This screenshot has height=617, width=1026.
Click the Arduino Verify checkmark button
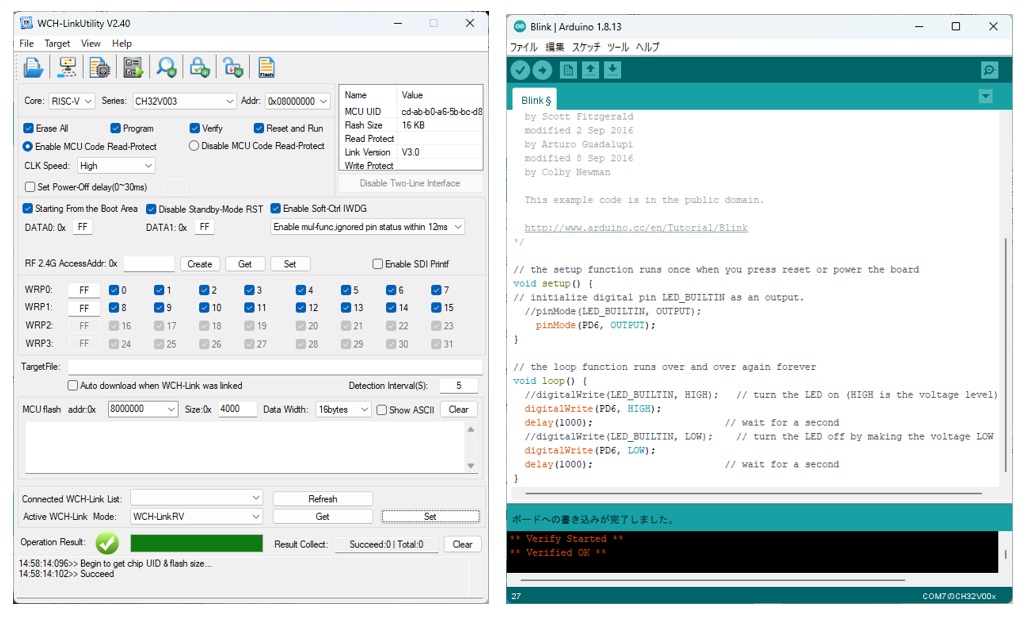coord(520,70)
